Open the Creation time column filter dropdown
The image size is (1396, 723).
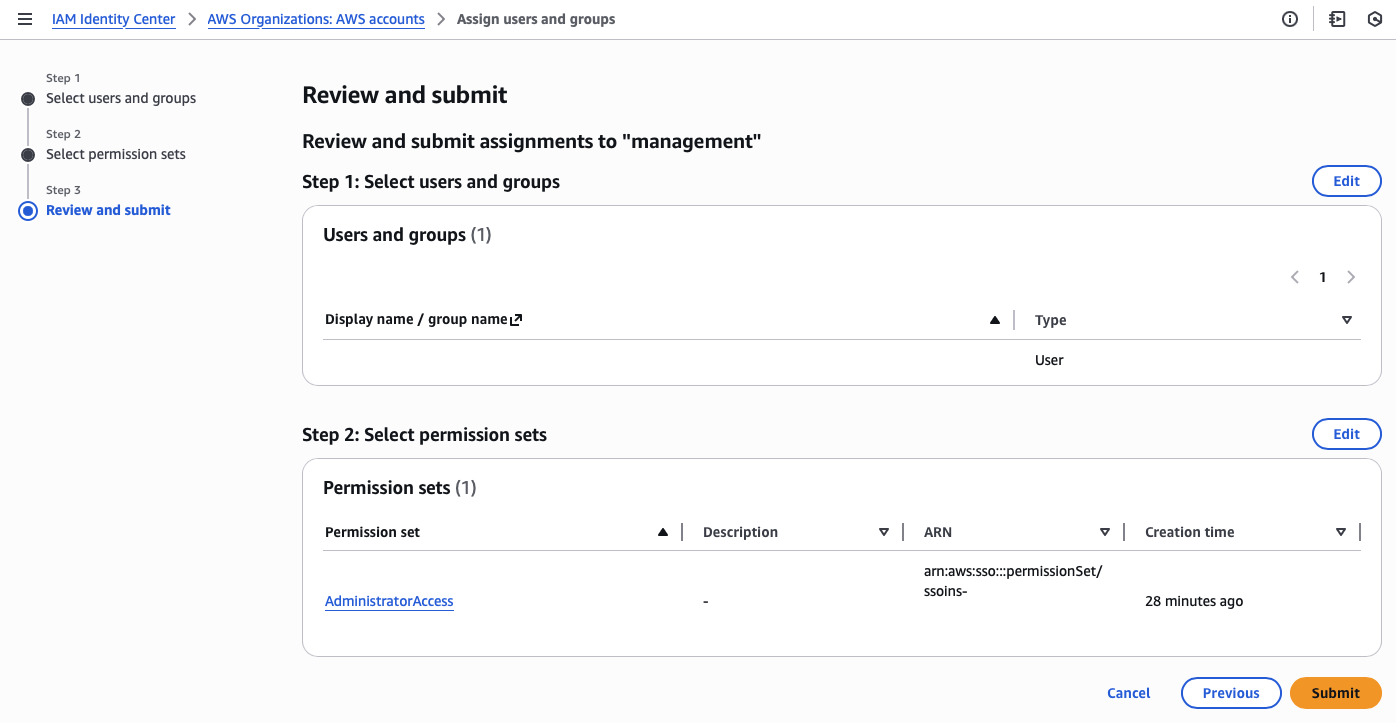click(1340, 531)
